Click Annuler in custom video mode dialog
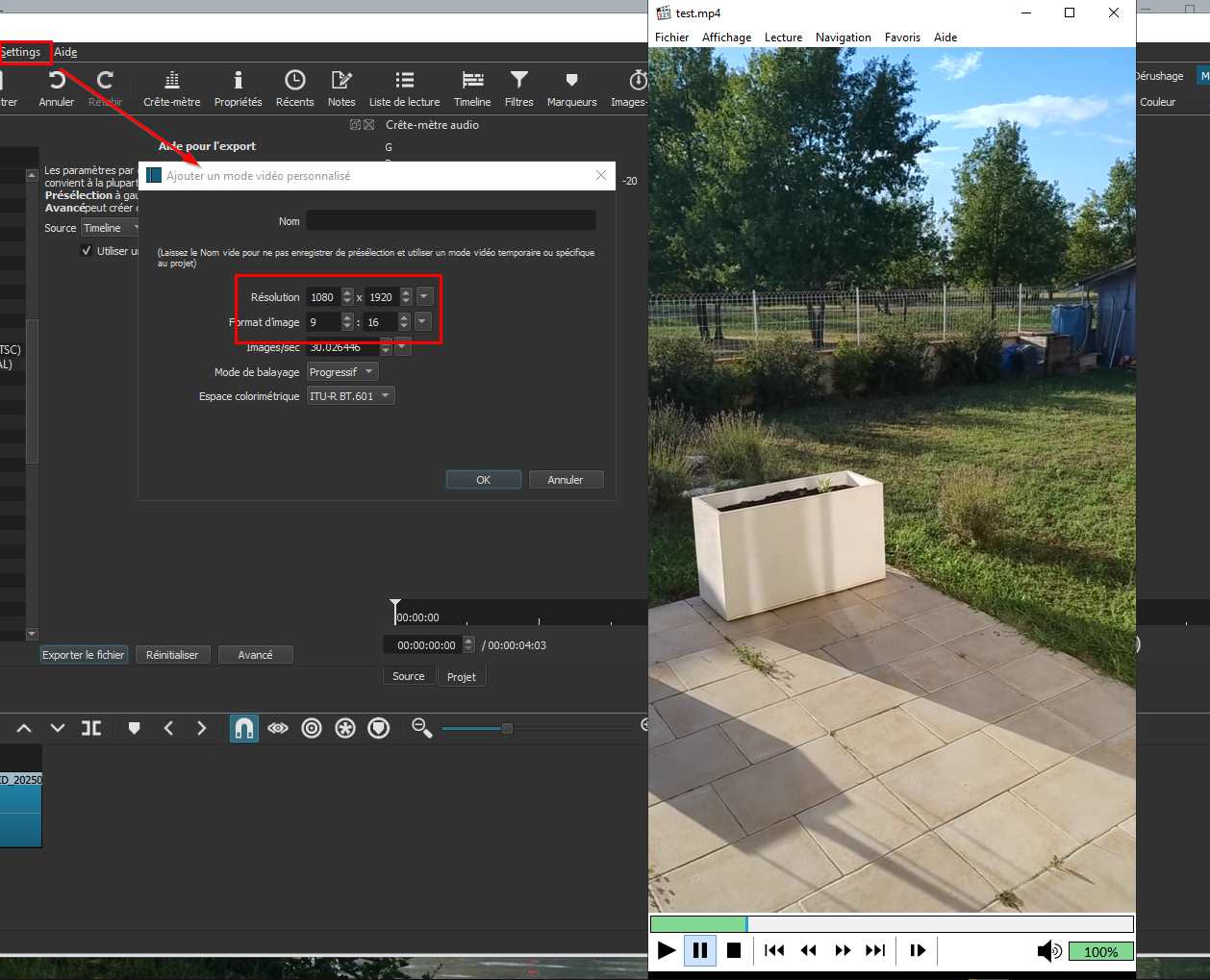 [x=566, y=480]
